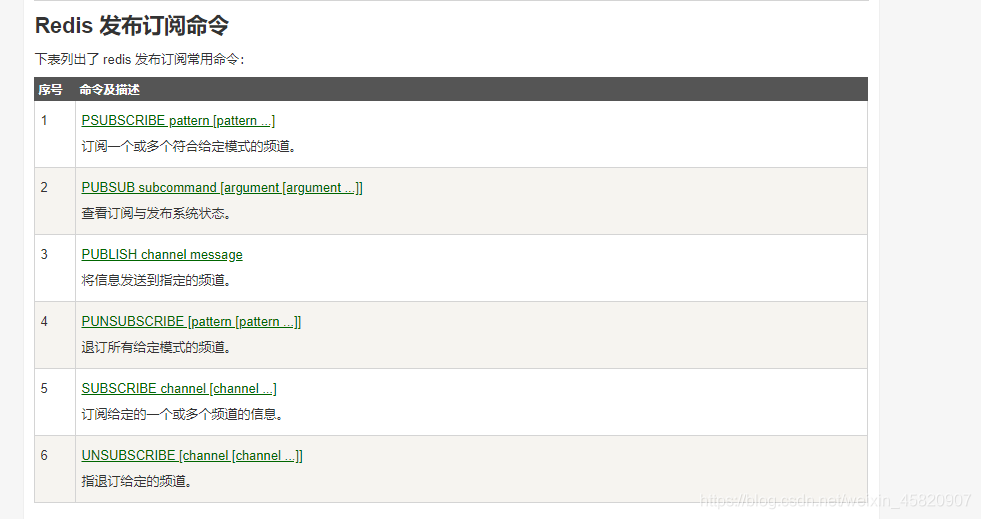Viewport: 981px width, 519px height.
Task: Click the Redis 发布订阅命令 heading
Action: [x=132, y=26]
